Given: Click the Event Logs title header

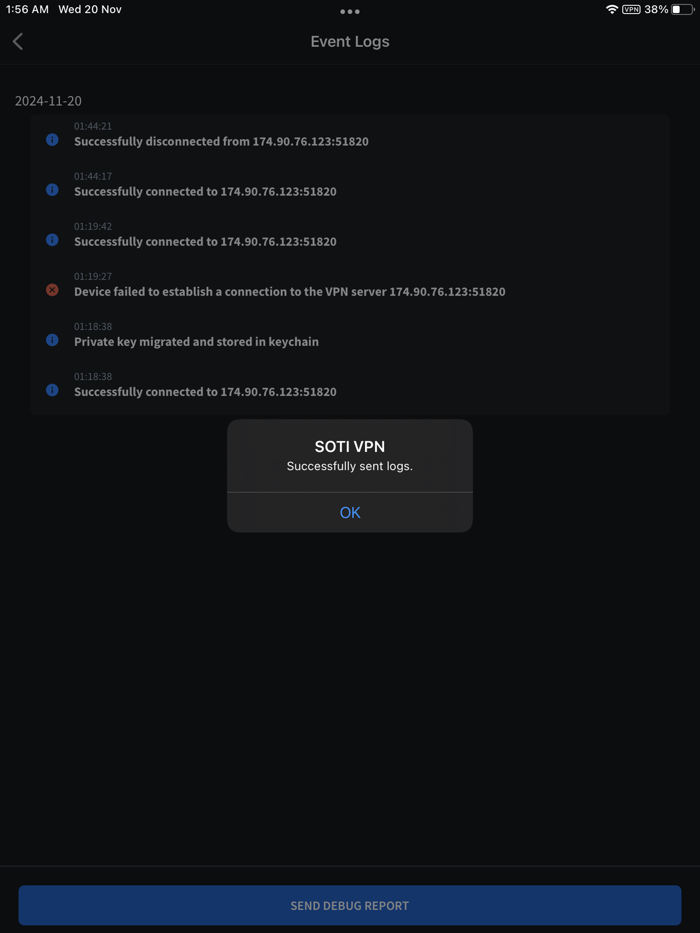Looking at the screenshot, I should 349,41.
